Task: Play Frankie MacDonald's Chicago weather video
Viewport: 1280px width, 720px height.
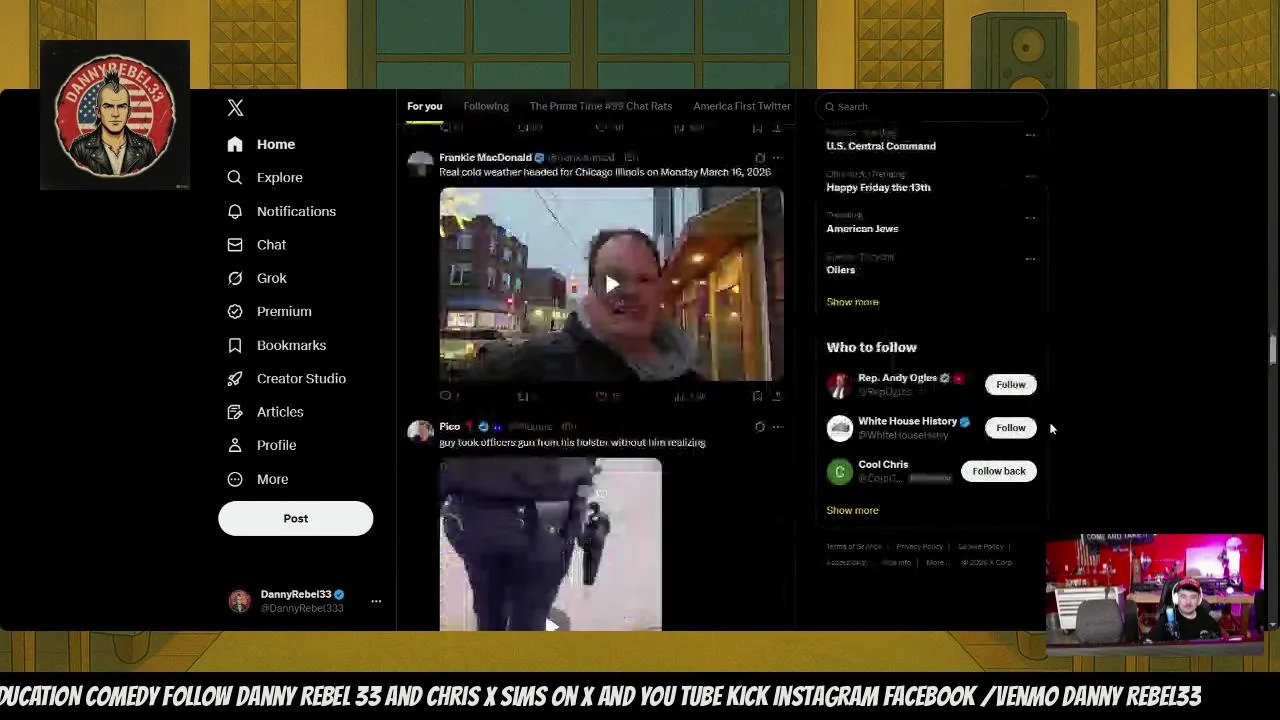Action: click(x=612, y=284)
